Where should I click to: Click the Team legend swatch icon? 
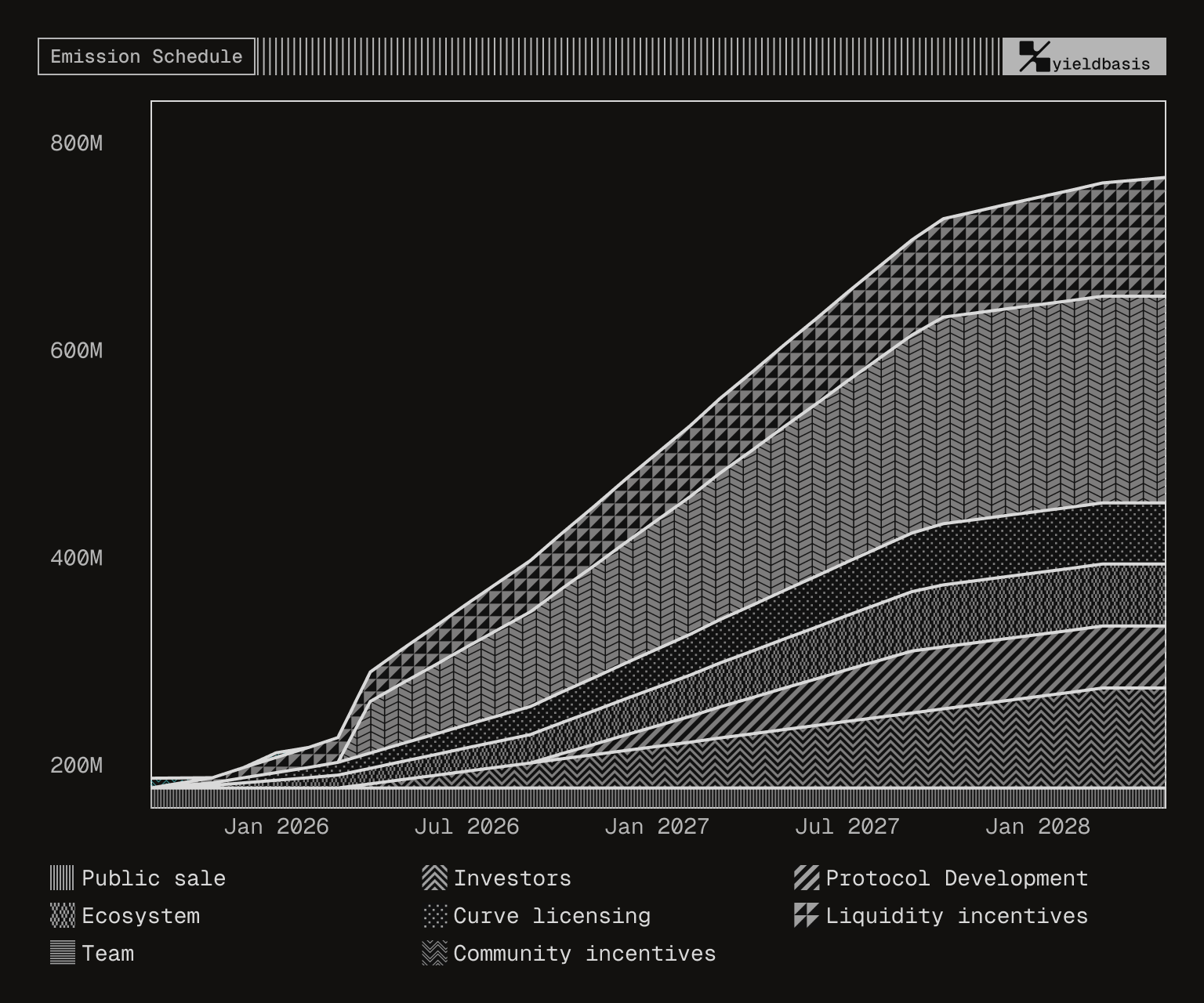click(x=62, y=953)
